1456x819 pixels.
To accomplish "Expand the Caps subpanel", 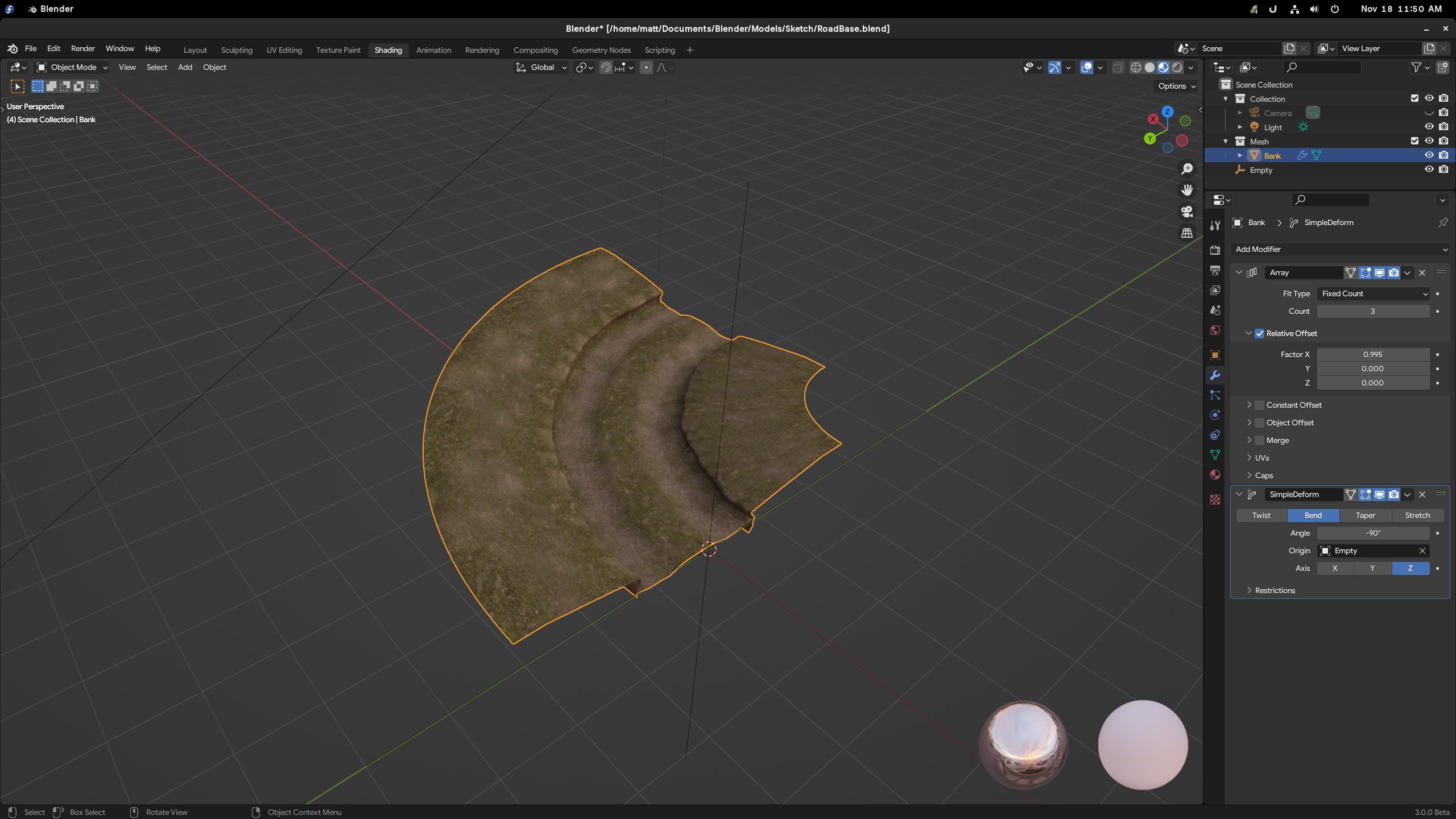I will point(1249,475).
